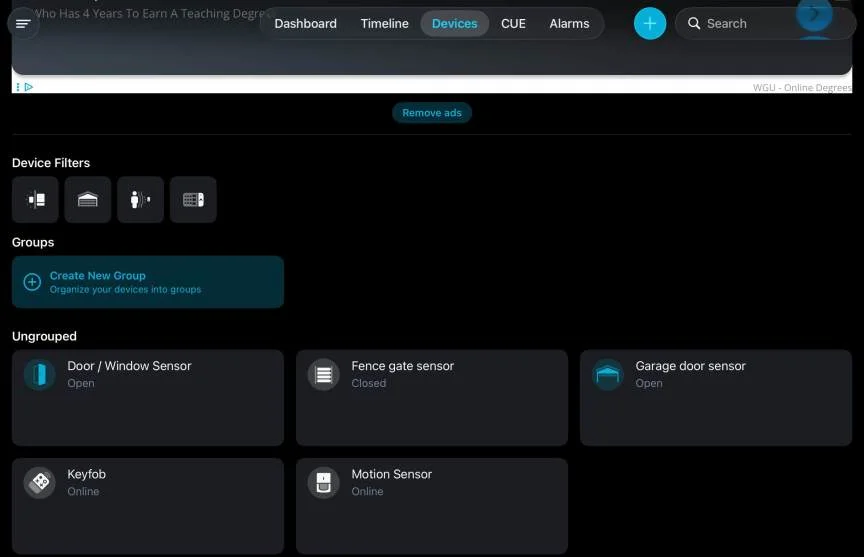Click plus circle icon in Create New Group
Screen dimensions: 864x557
click(x=32, y=282)
